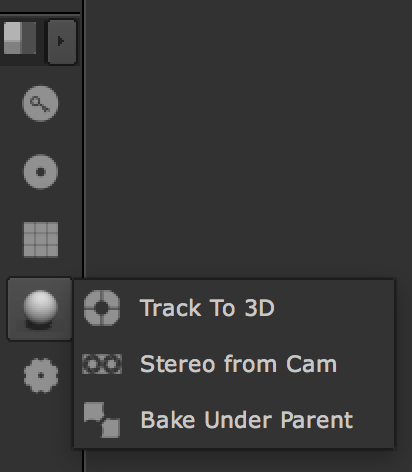Expand the small arrow button at top
Screen dimensions: 412x472
point(62,42)
